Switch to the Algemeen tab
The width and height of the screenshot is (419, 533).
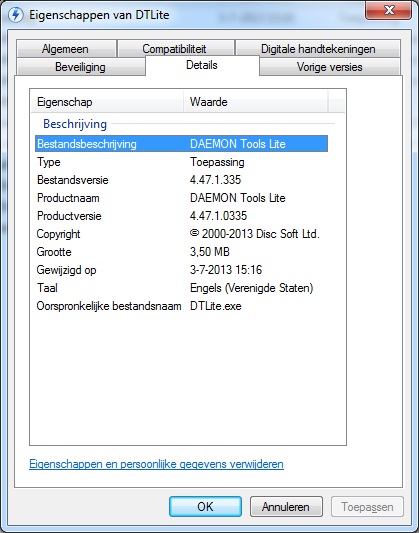[66, 49]
